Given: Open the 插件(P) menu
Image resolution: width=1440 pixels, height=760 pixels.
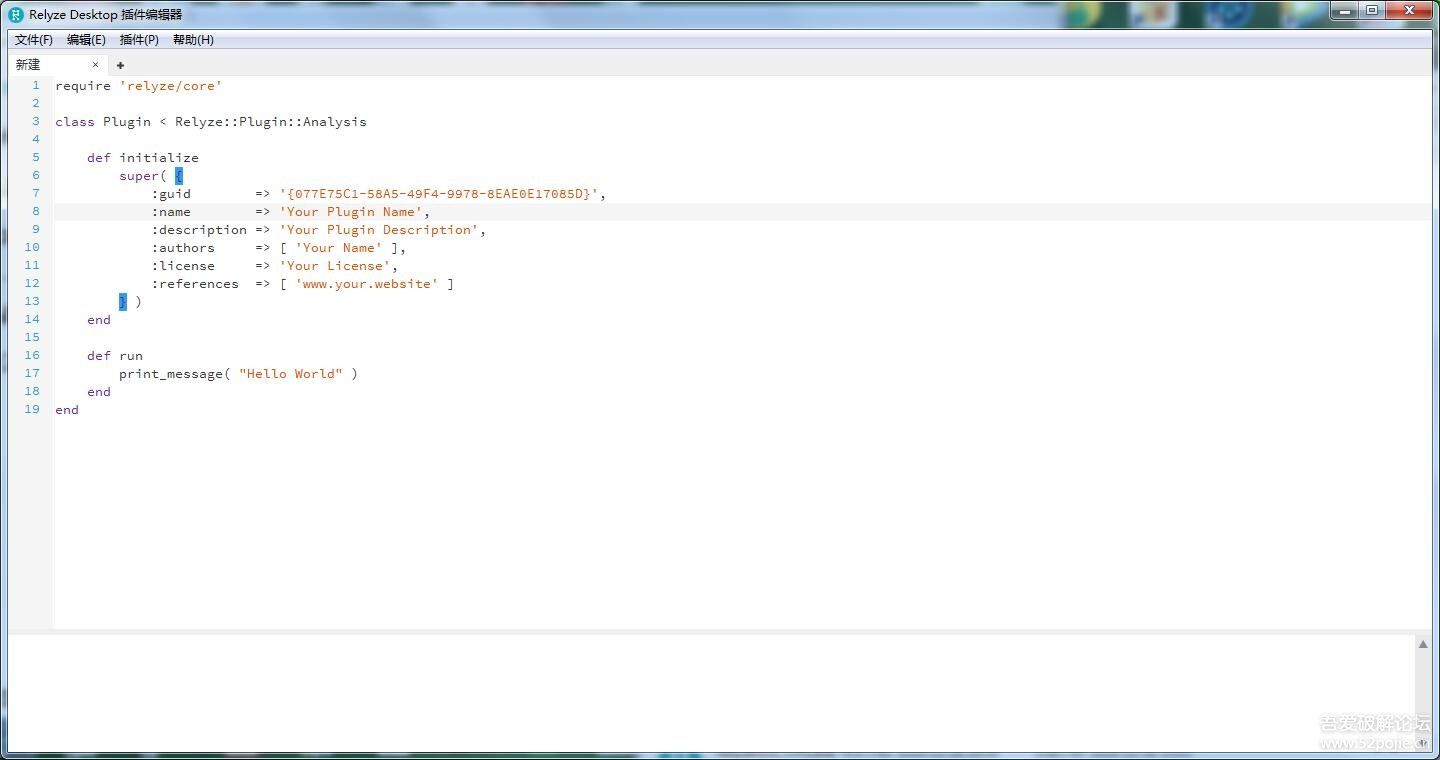Looking at the screenshot, I should (139, 40).
